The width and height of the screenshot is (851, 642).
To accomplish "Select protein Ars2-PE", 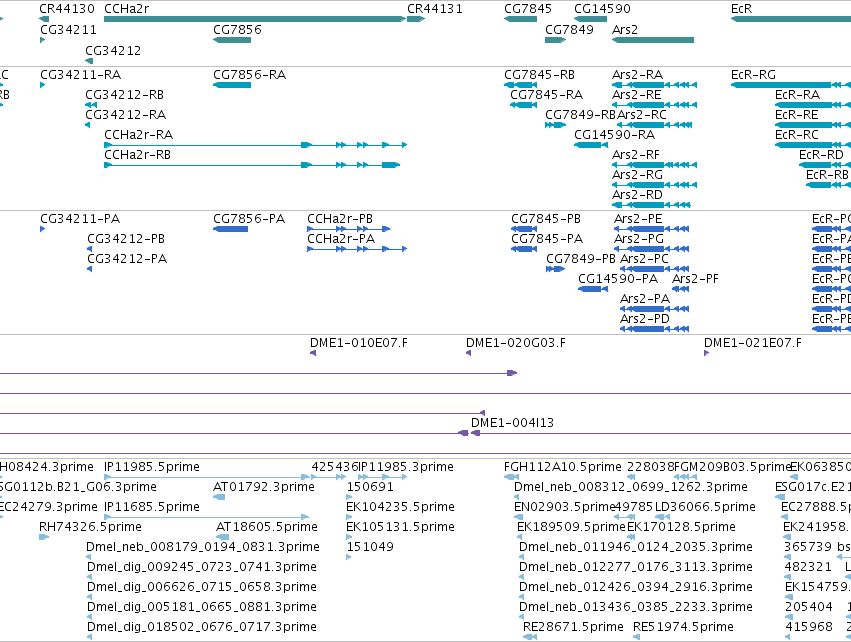I will (651, 229).
